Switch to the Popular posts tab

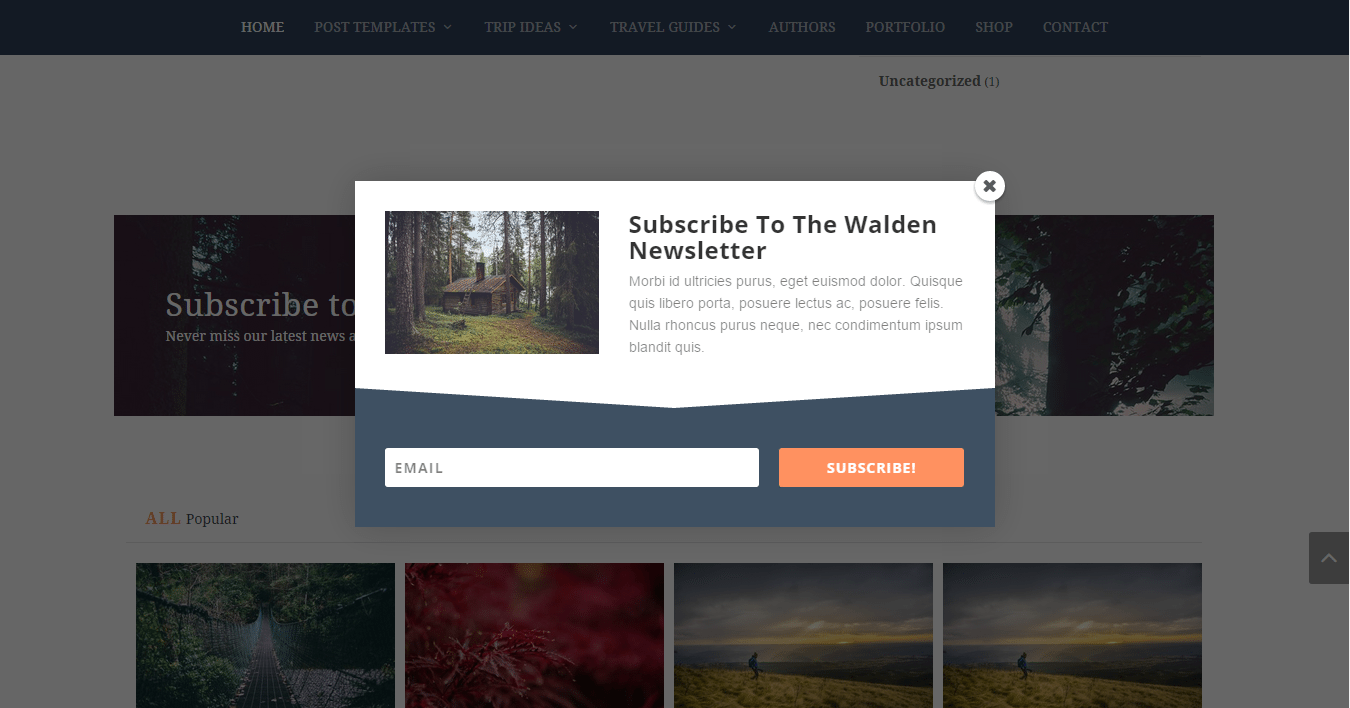[x=212, y=519]
